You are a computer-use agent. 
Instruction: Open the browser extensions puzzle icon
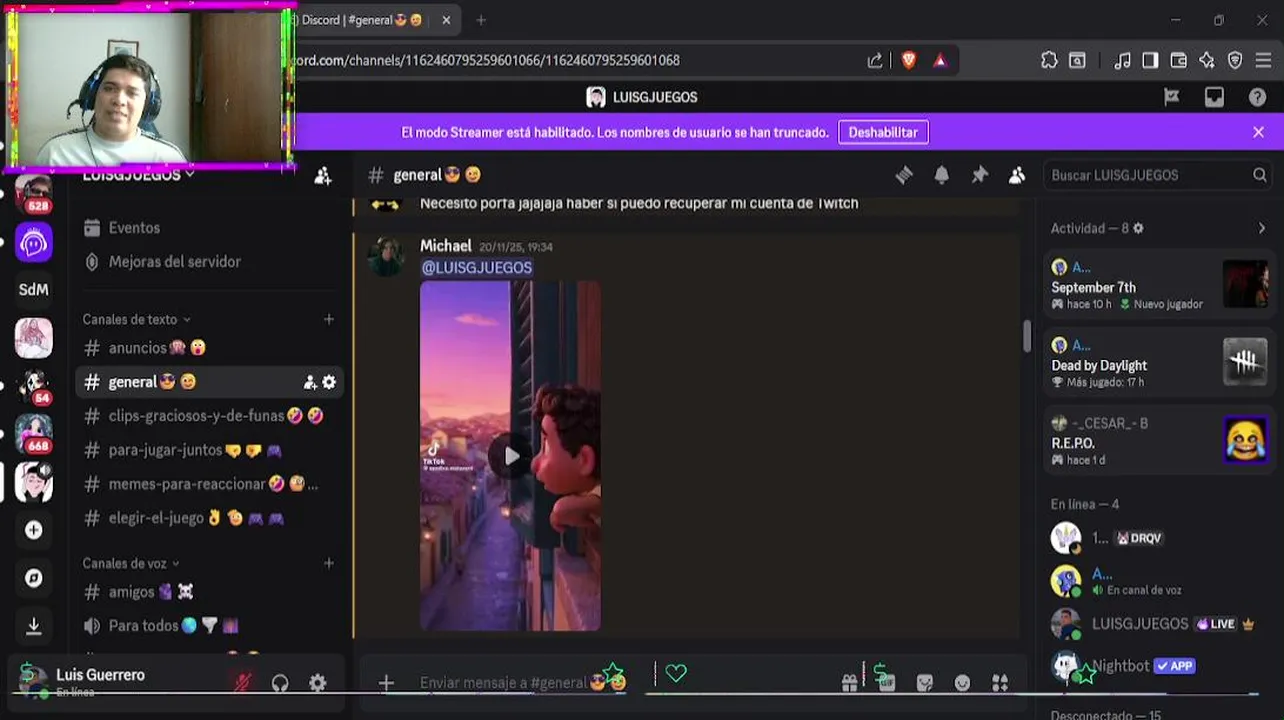point(1049,60)
